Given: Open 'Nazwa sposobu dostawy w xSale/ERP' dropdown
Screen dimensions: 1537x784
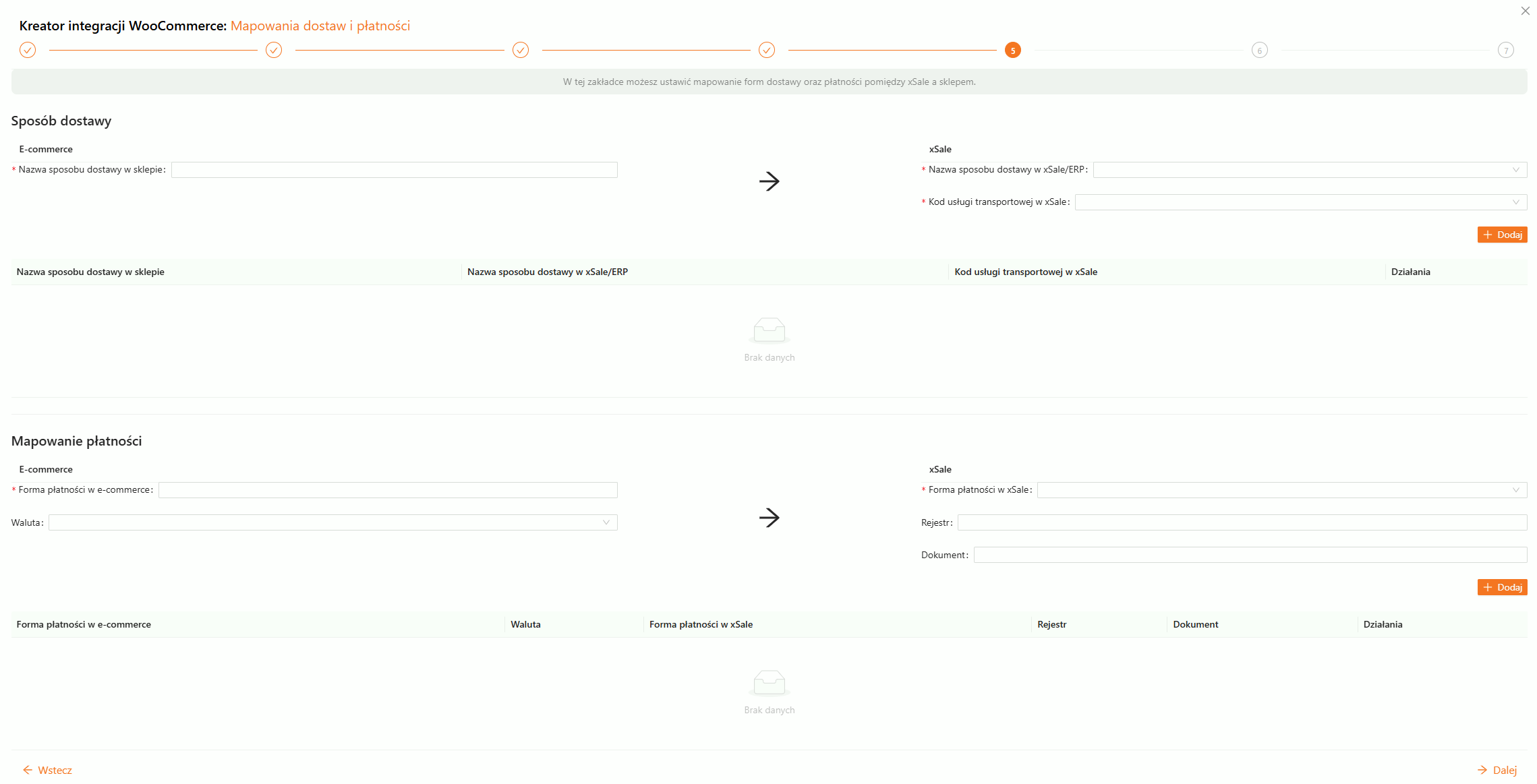Looking at the screenshot, I should (x=1309, y=170).
